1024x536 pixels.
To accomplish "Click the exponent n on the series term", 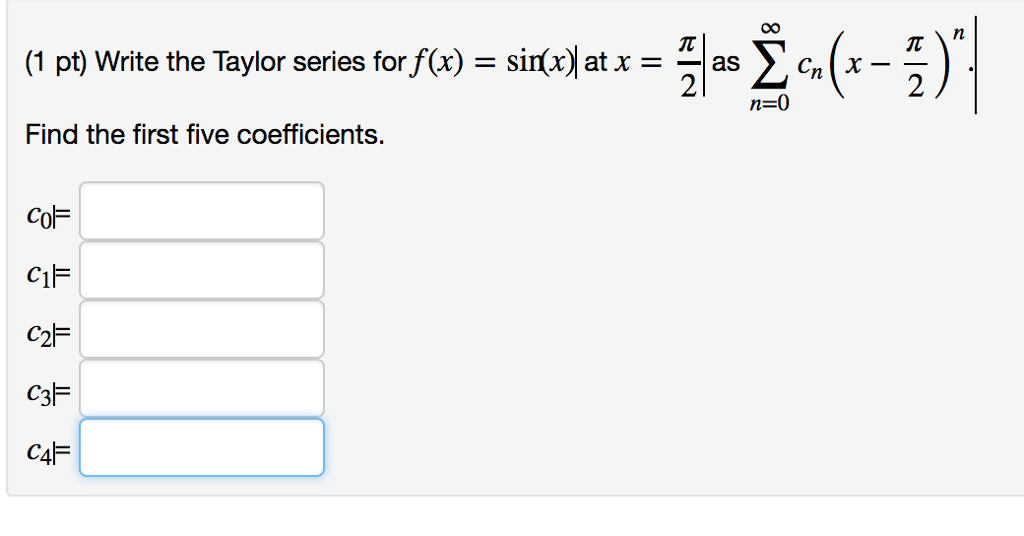I will coord(958,34).
